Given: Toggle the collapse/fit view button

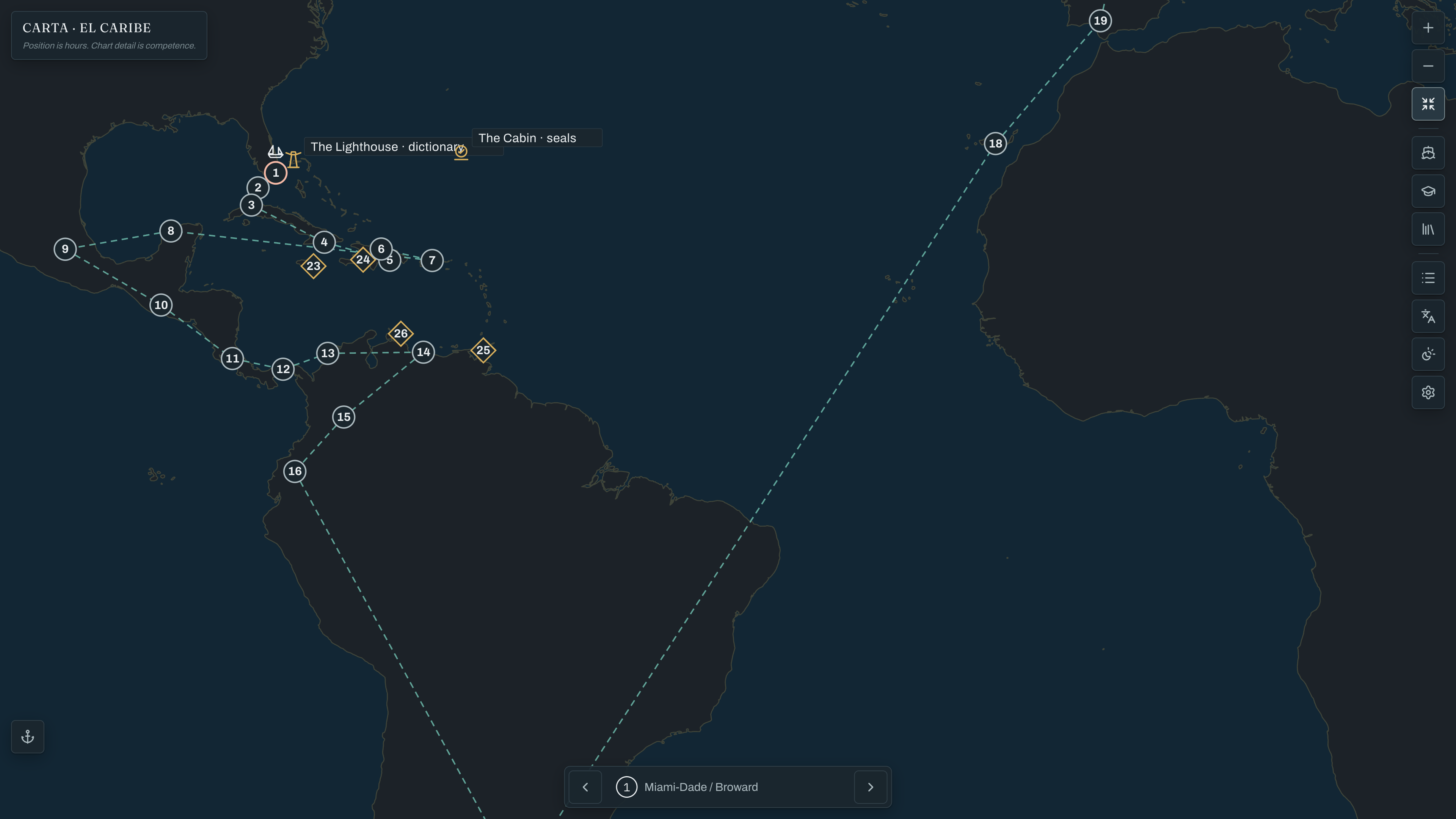Looking at the screenshot, I should [x=1428, y=104].
